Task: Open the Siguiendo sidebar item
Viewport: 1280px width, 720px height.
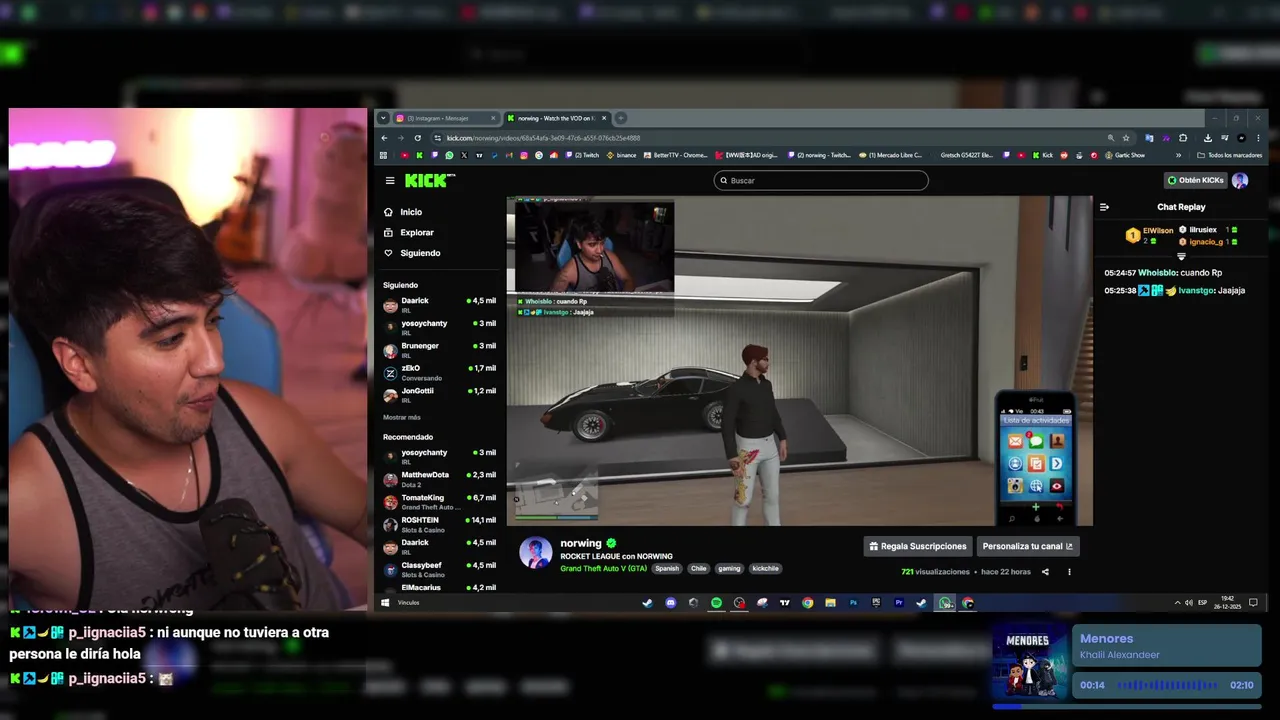Action: [x=412, y=253]
